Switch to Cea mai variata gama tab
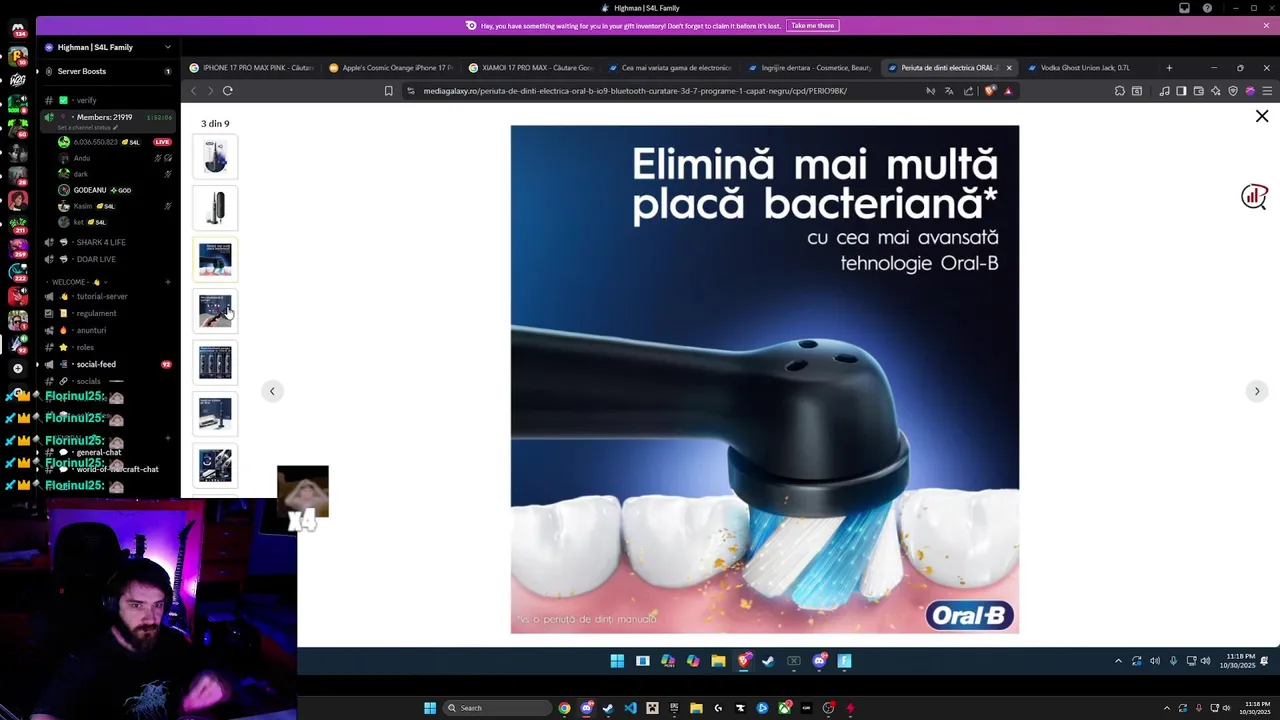Image resolution: width=1280 pixels, height=720 pixels. (672, 68)
